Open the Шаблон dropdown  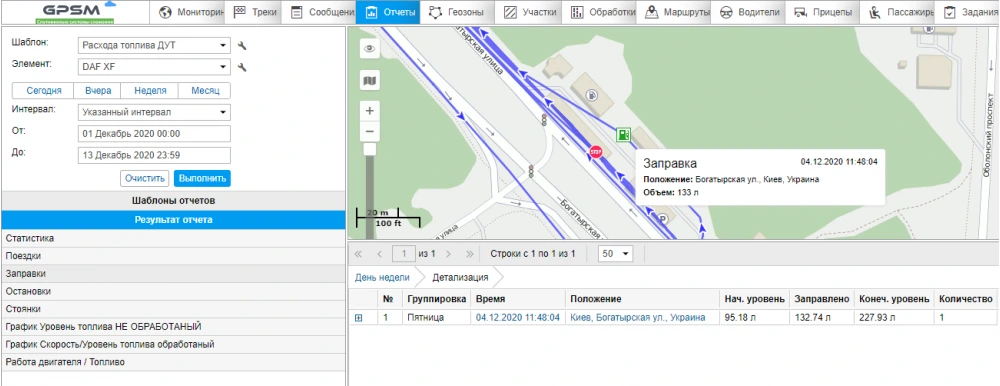(x=154, y=45)
